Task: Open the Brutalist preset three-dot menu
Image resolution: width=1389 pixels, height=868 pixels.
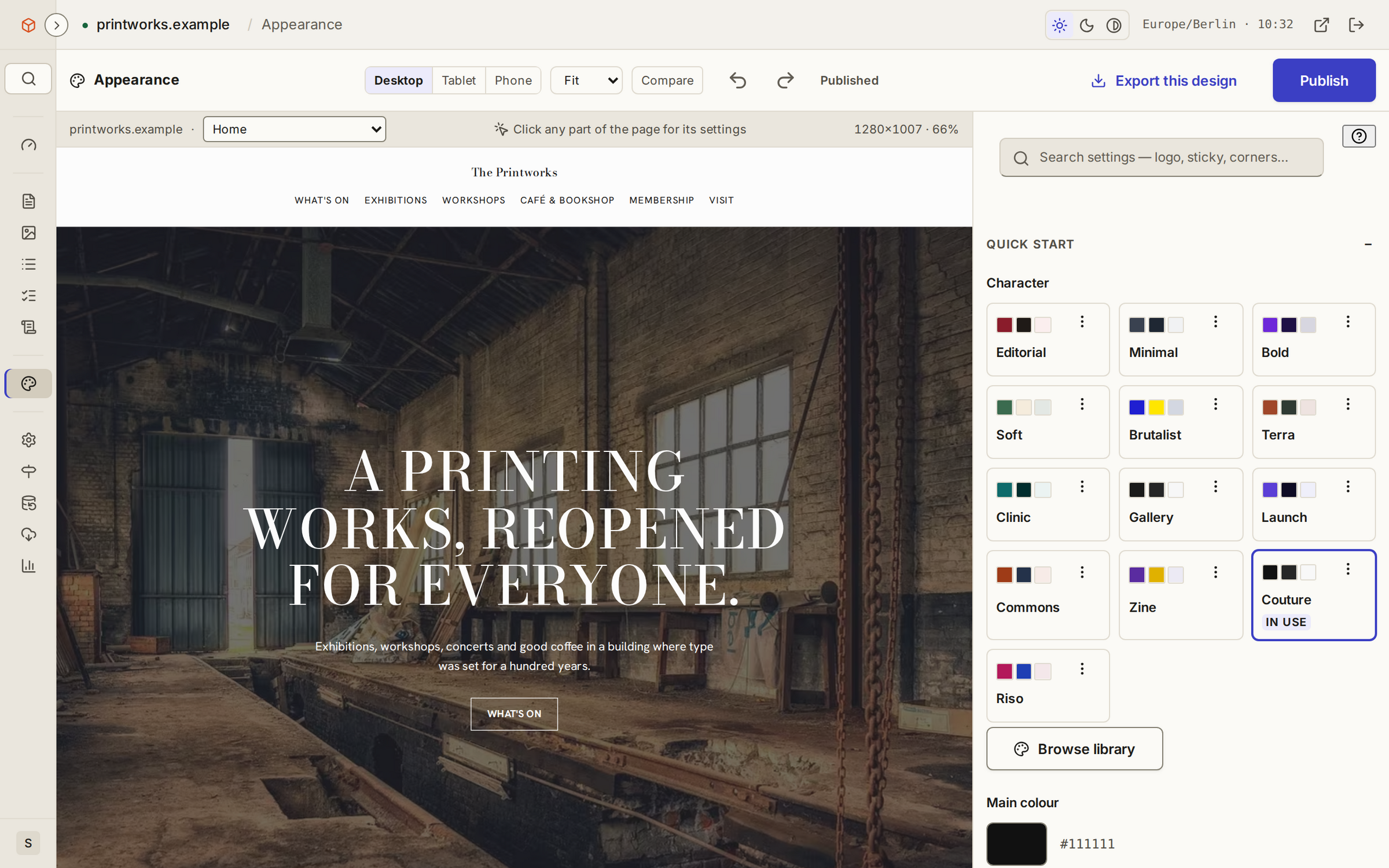Action: (x=1215, y=404)
